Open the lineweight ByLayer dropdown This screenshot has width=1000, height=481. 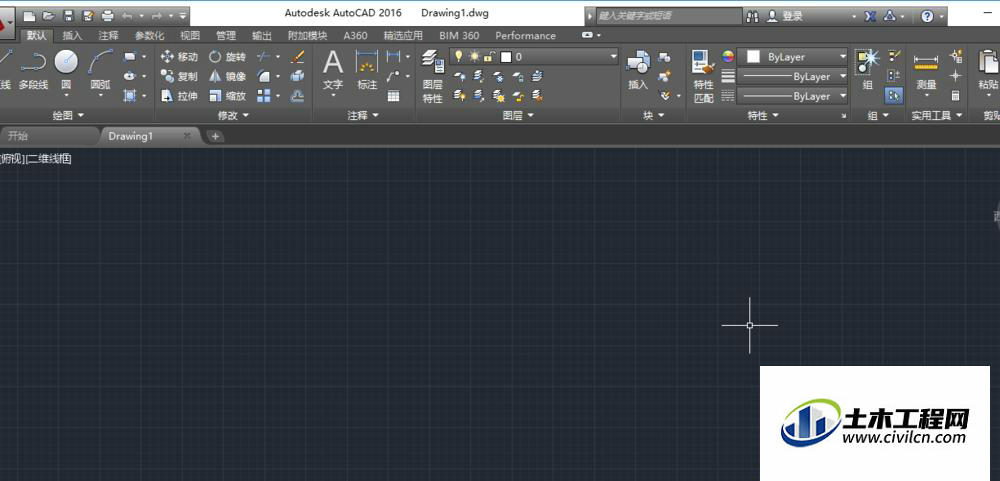point(793,77)
